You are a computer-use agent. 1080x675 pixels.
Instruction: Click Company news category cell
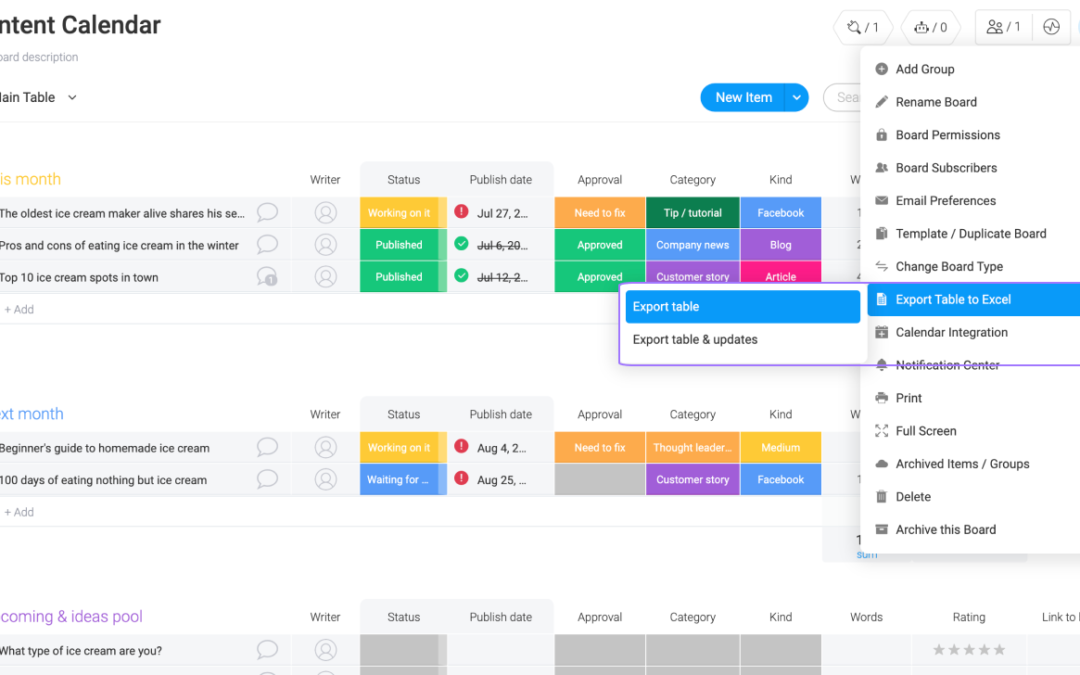coord(693,245)
